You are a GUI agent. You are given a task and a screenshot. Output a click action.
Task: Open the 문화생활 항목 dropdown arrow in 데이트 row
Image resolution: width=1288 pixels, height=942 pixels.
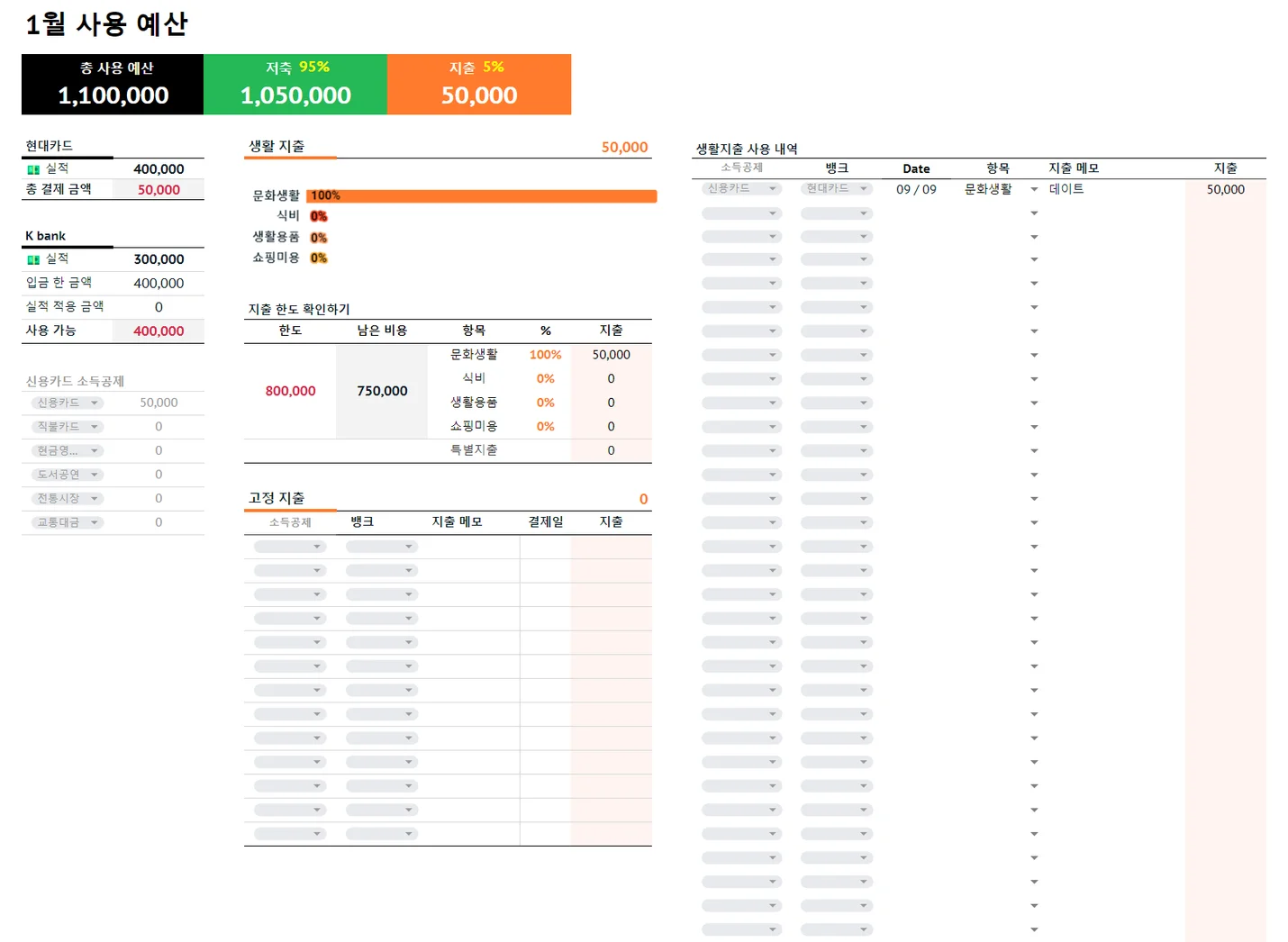(x=1034, y=189)
